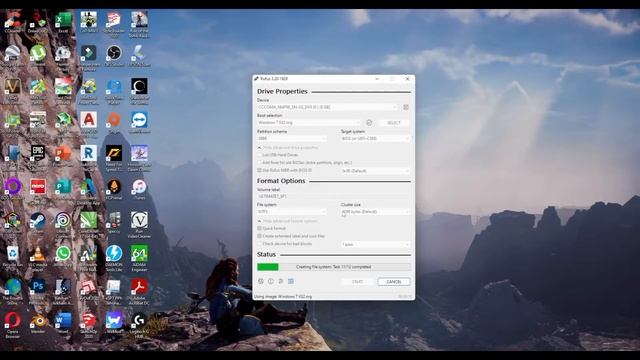This screenshot has width=640, height=360.
Task: Open the Device dropdown in Rufus
Action: (x=327, y=107)
